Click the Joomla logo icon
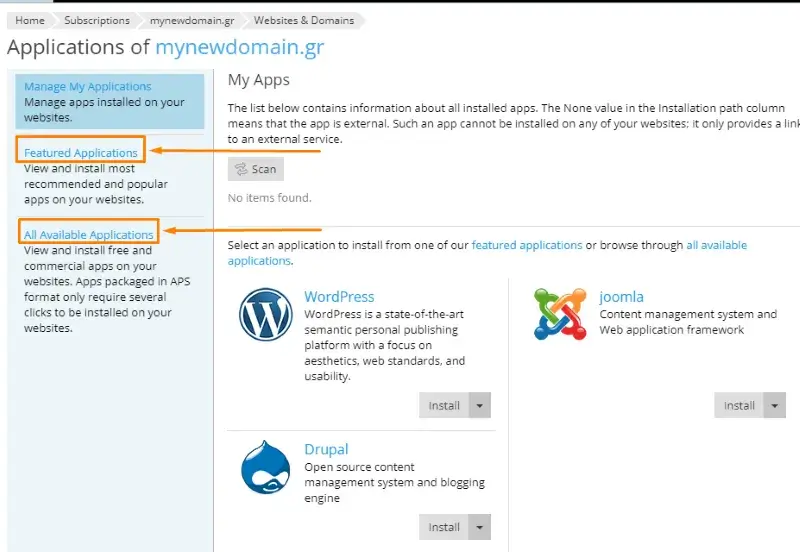800x552 pixels. point(560,314)
